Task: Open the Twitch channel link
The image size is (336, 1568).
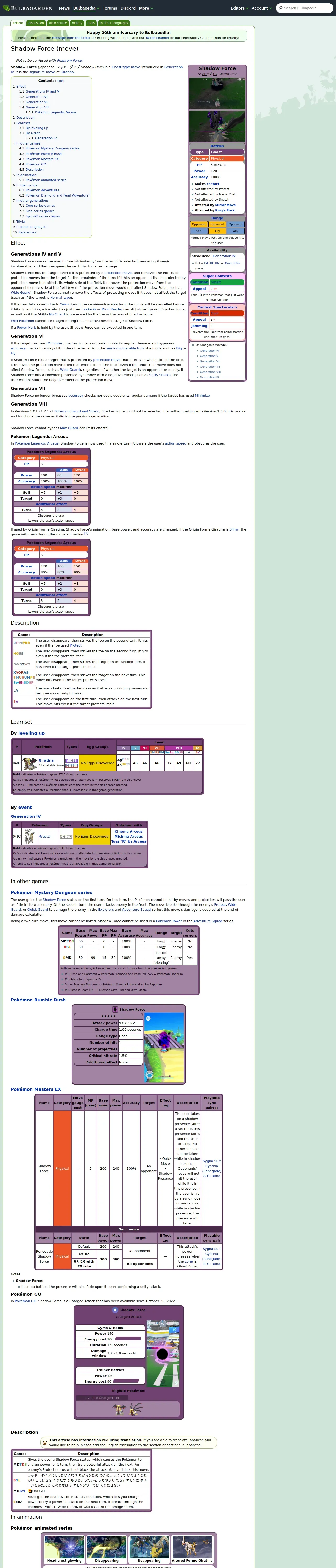Action: point(157,38)
